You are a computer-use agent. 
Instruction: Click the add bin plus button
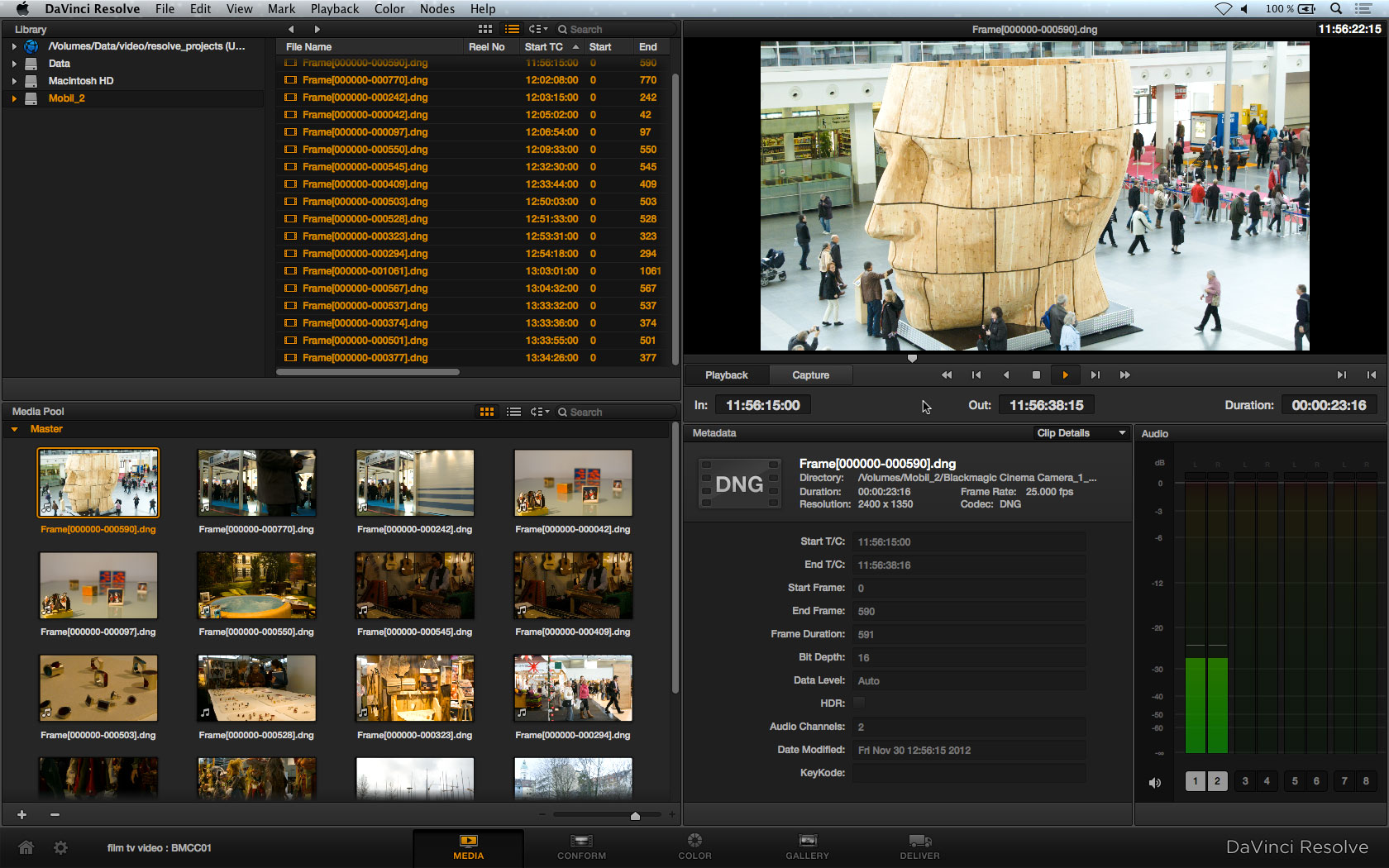point(22,814)
